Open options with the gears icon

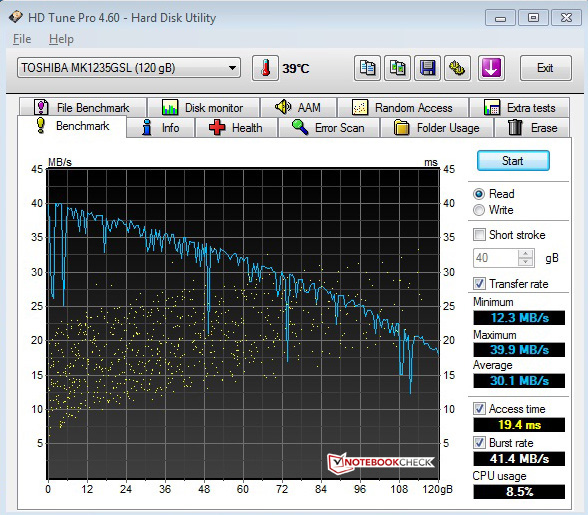[457, 68]
